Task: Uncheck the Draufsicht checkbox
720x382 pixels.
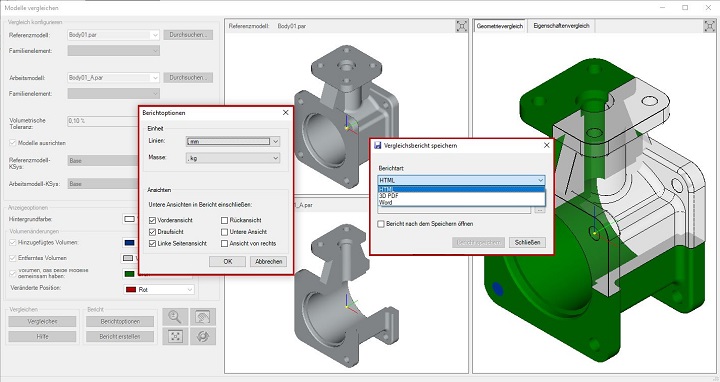Action: pyautogui.click(x=152, y=232)
